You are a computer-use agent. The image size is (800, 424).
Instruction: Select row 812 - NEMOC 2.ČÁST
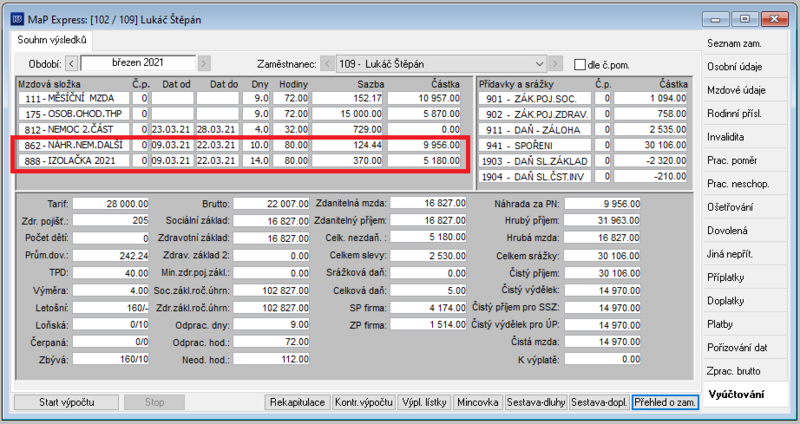(x=239, y=130)
